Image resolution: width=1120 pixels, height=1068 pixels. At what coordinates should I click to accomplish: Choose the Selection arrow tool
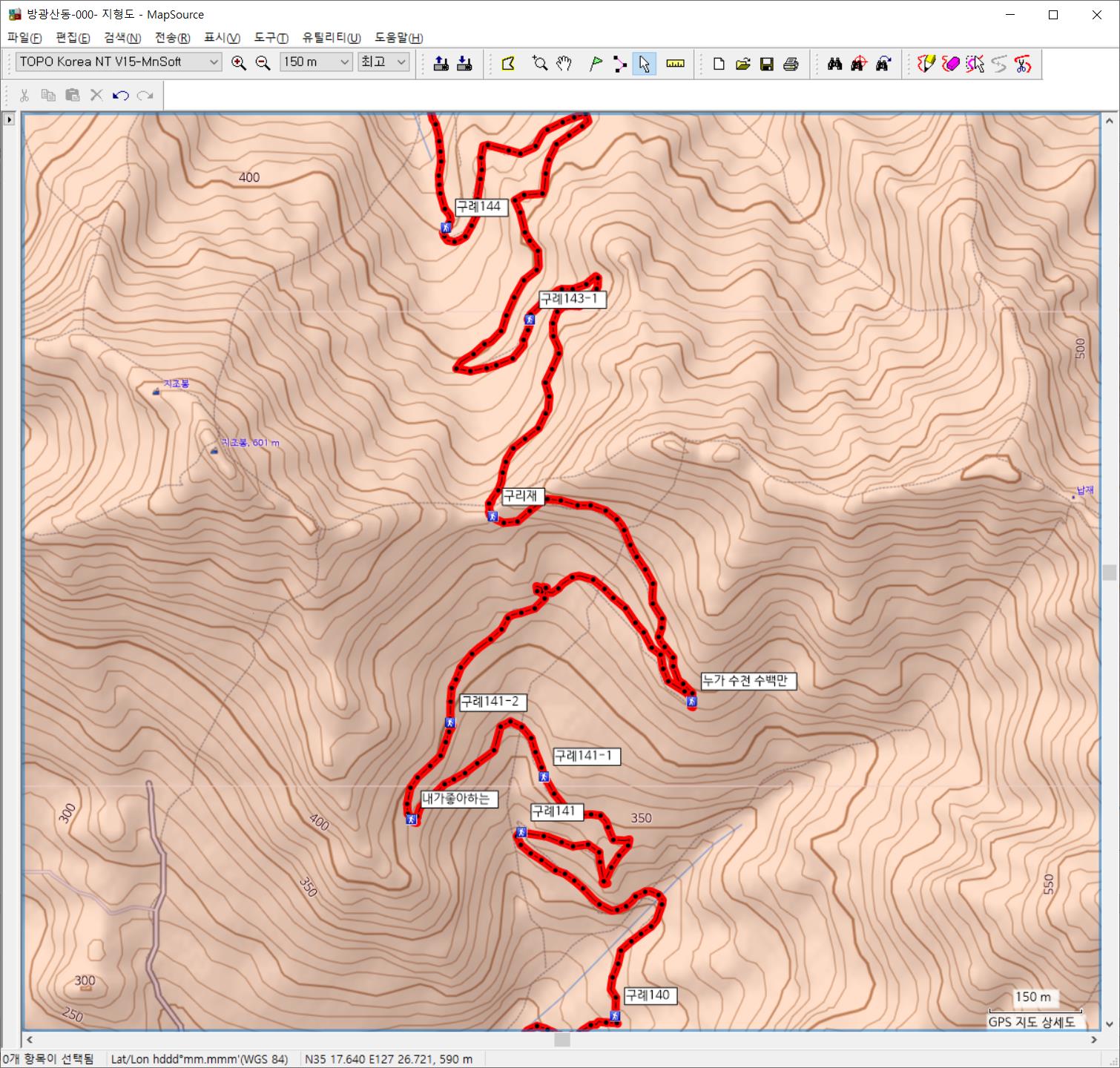(644, 64)
